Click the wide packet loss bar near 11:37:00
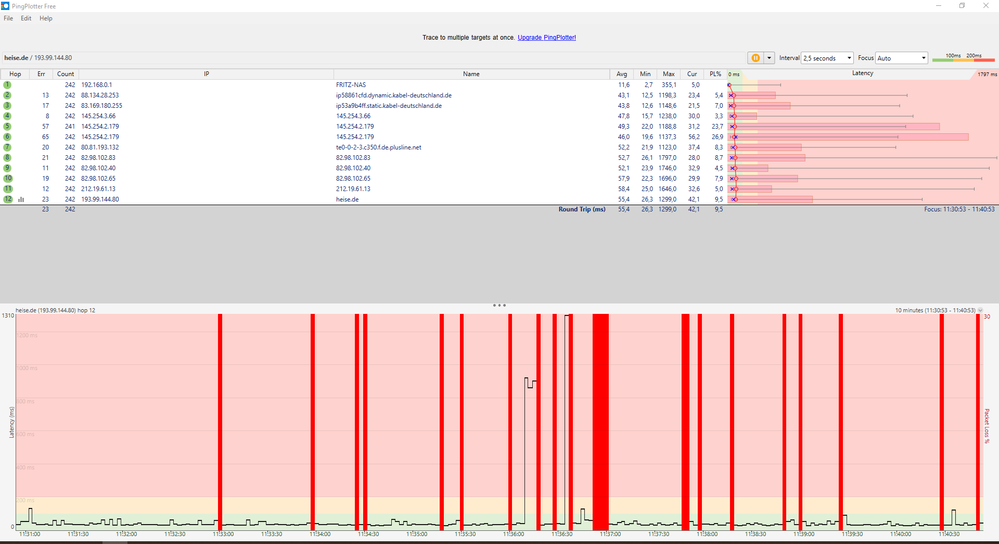 pyautogui.click(x=600, y=420)
